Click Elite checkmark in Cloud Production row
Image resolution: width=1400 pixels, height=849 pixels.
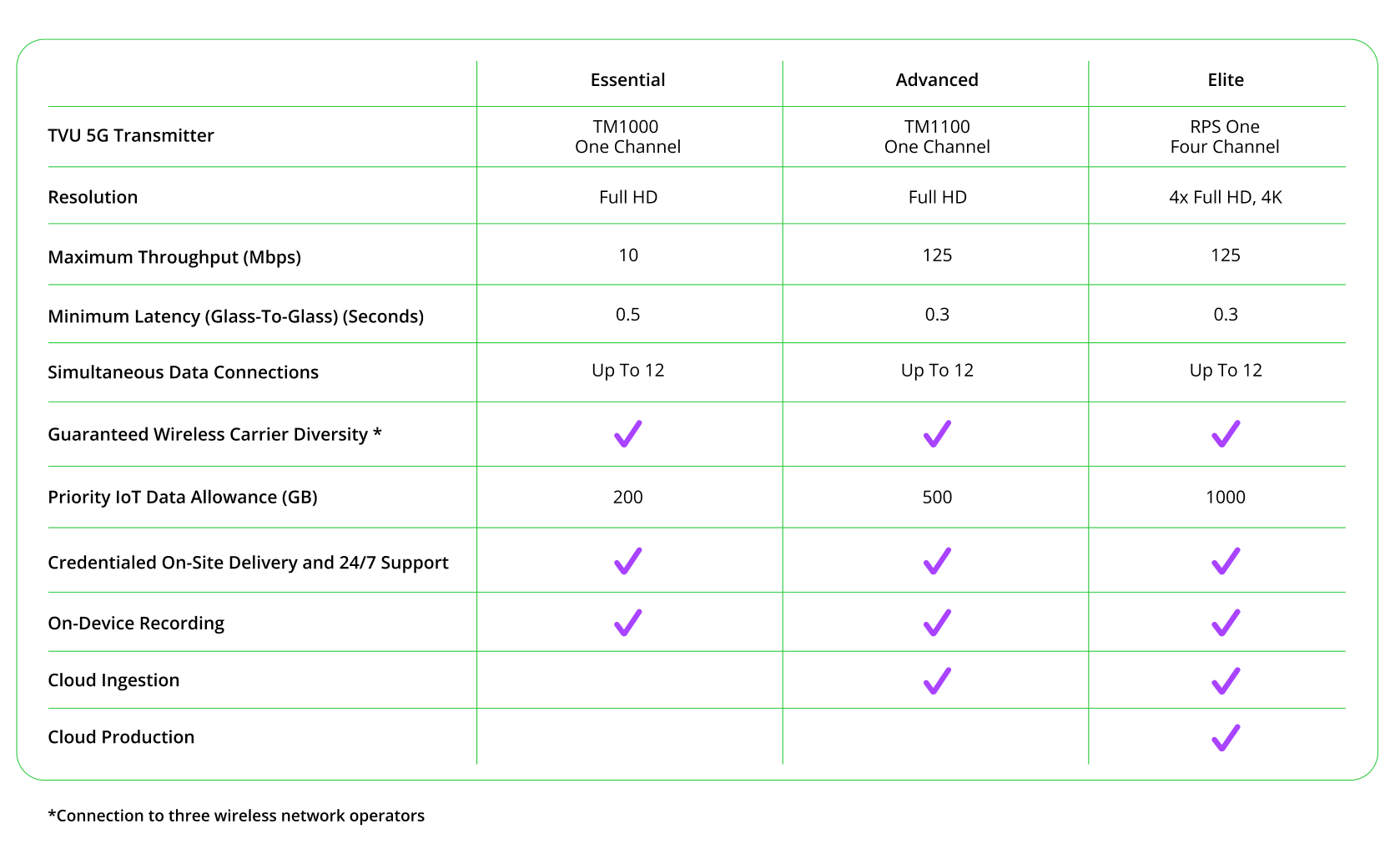[x=1226, y=737]
